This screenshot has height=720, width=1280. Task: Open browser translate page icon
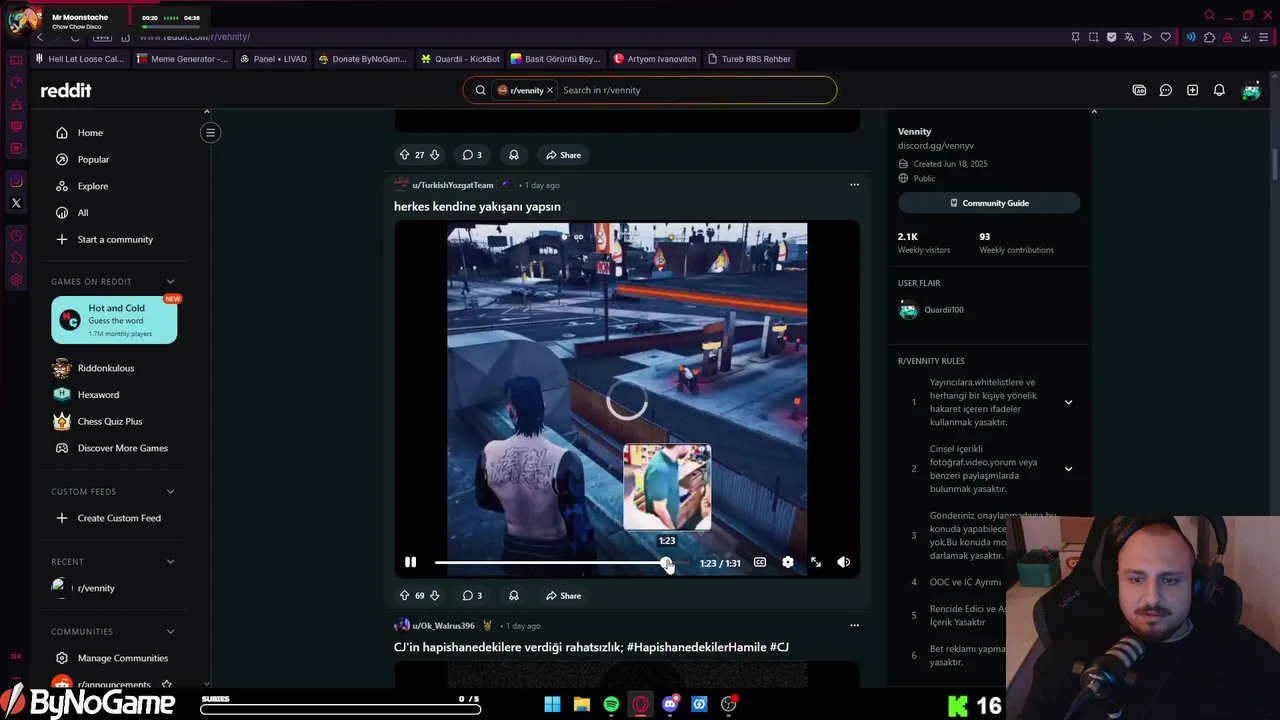1129,37
